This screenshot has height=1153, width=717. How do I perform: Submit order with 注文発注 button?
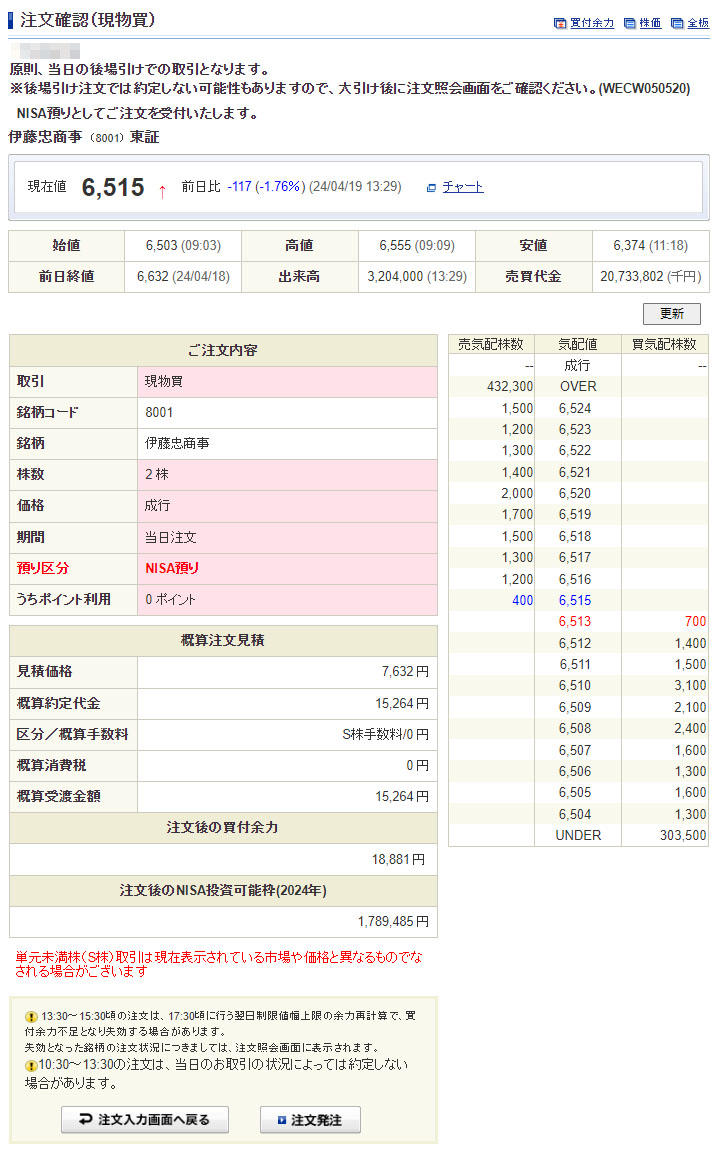pyautogui.click(x=310, y=1120)
